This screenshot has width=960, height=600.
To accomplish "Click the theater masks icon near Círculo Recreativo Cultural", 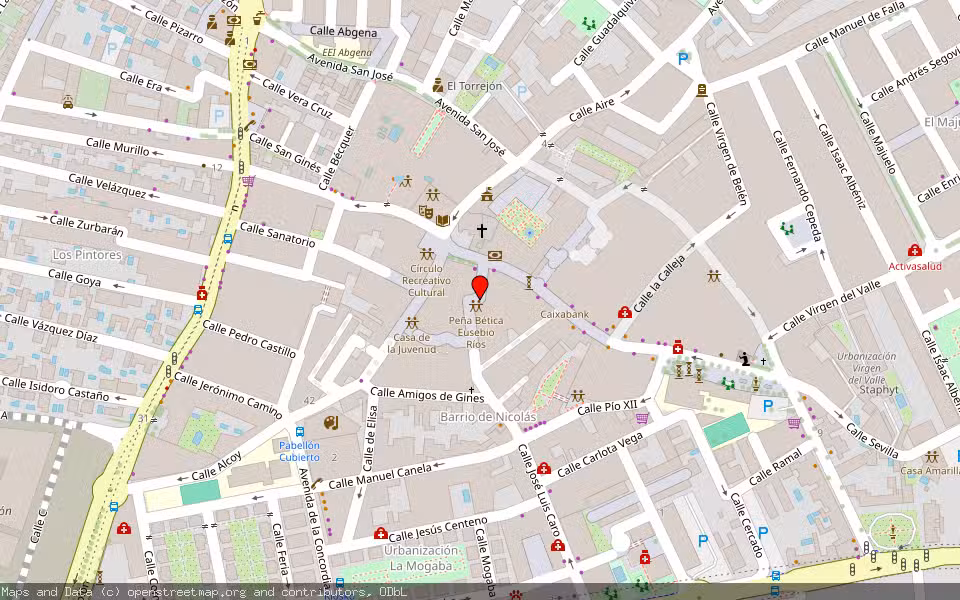I will (x=427, y=210).
